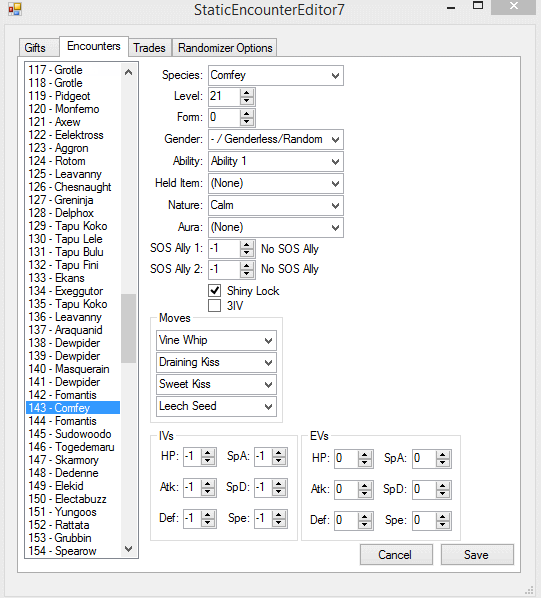This screenshot has height=598, width=541.
Task: Increase the SpA EV spinner
Action: tap(443, 455)
